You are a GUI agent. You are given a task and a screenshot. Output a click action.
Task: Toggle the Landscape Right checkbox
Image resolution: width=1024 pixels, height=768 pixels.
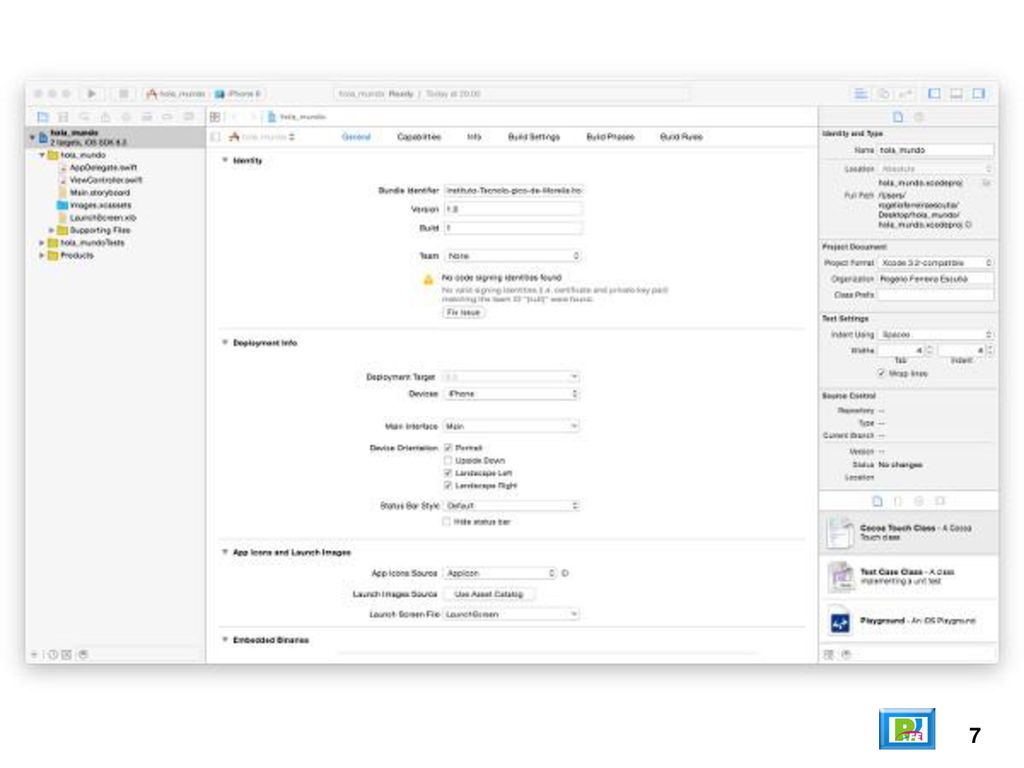(x=448, y=485)
